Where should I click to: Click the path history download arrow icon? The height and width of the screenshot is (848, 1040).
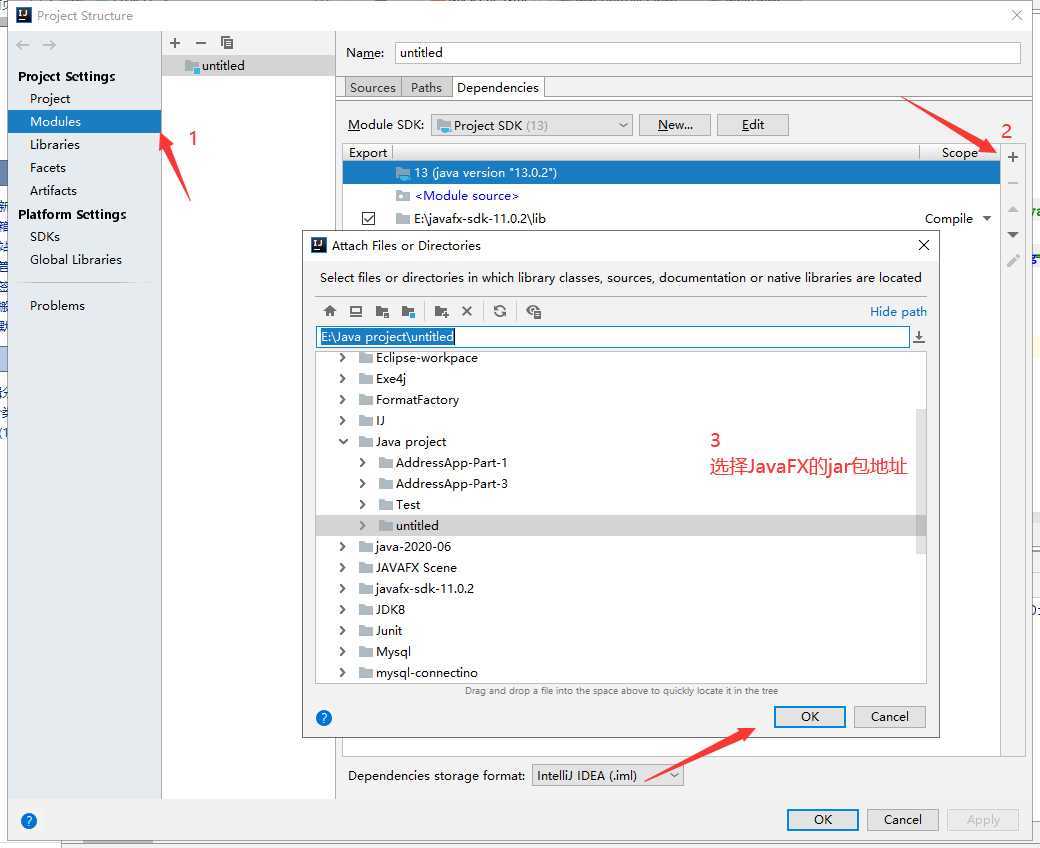pos(919,337)
